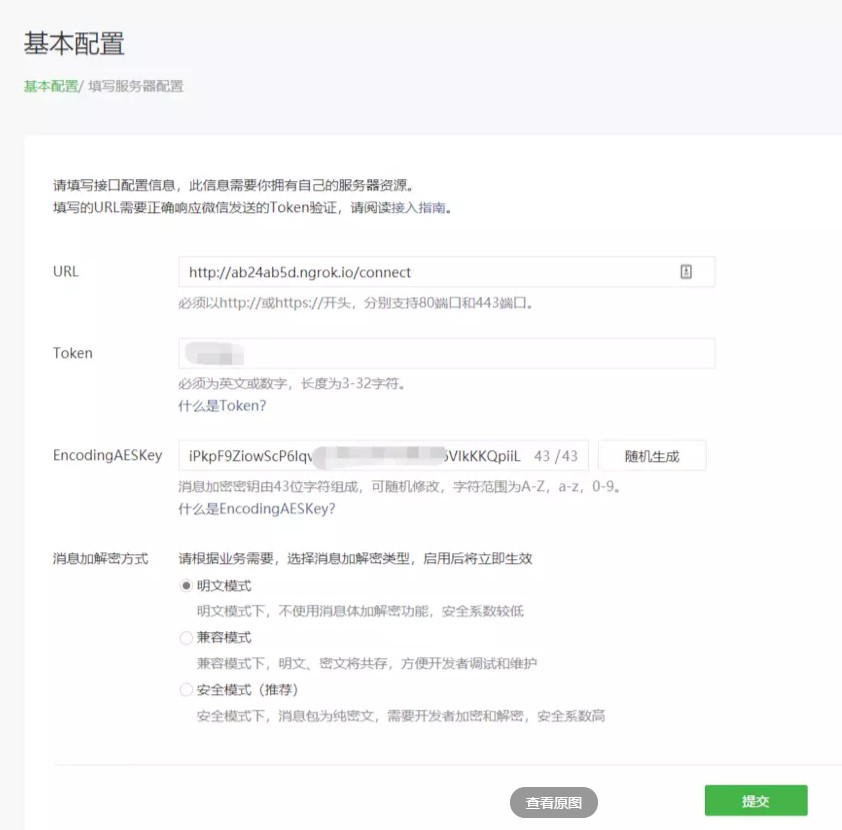Screen dimensions: 842x830
Task: Click description 兼容模式下，明文、密文将共存
Action: tap(292, 664)
